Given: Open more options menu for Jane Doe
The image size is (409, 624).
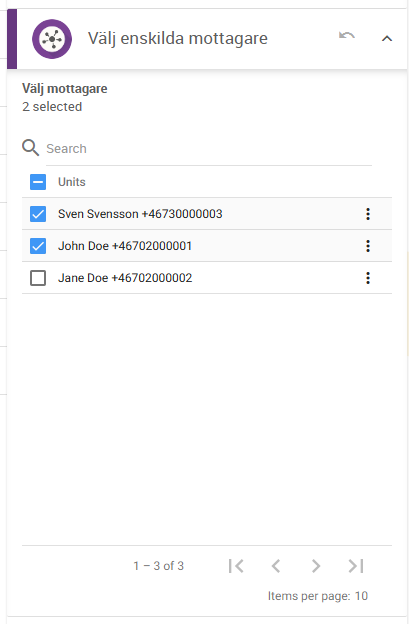Looking at the screenshot, I should coord(368,278).
